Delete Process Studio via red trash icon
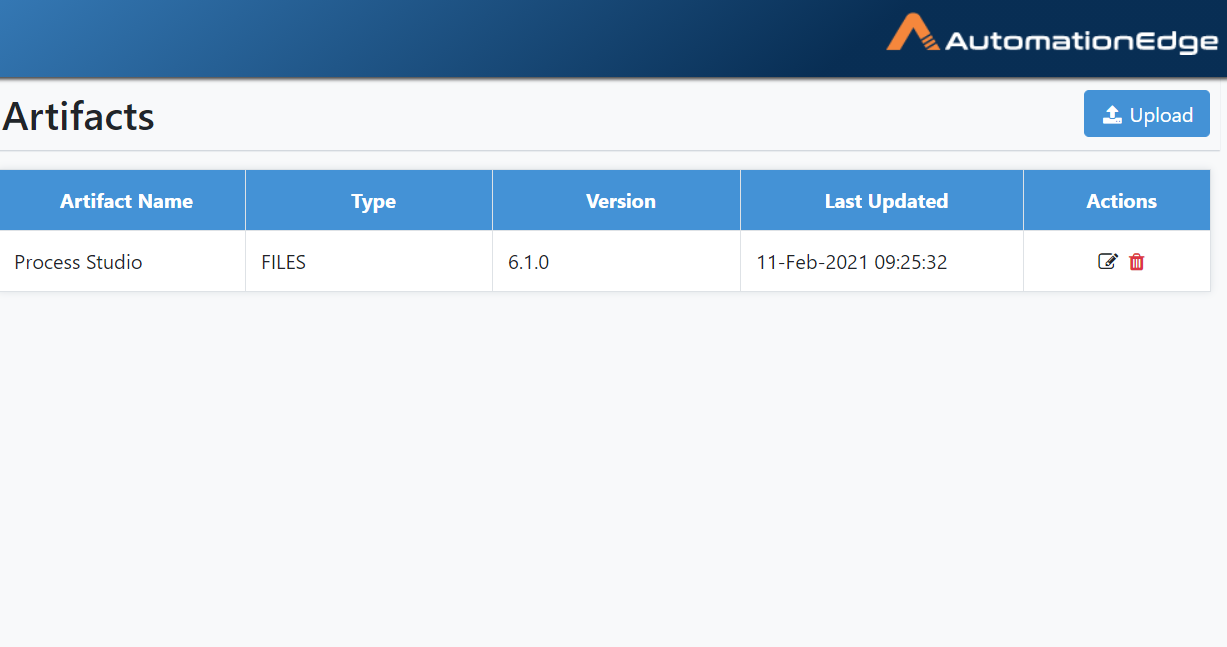This screenshot has height=647, width=1227. [x=1137, y=262]
